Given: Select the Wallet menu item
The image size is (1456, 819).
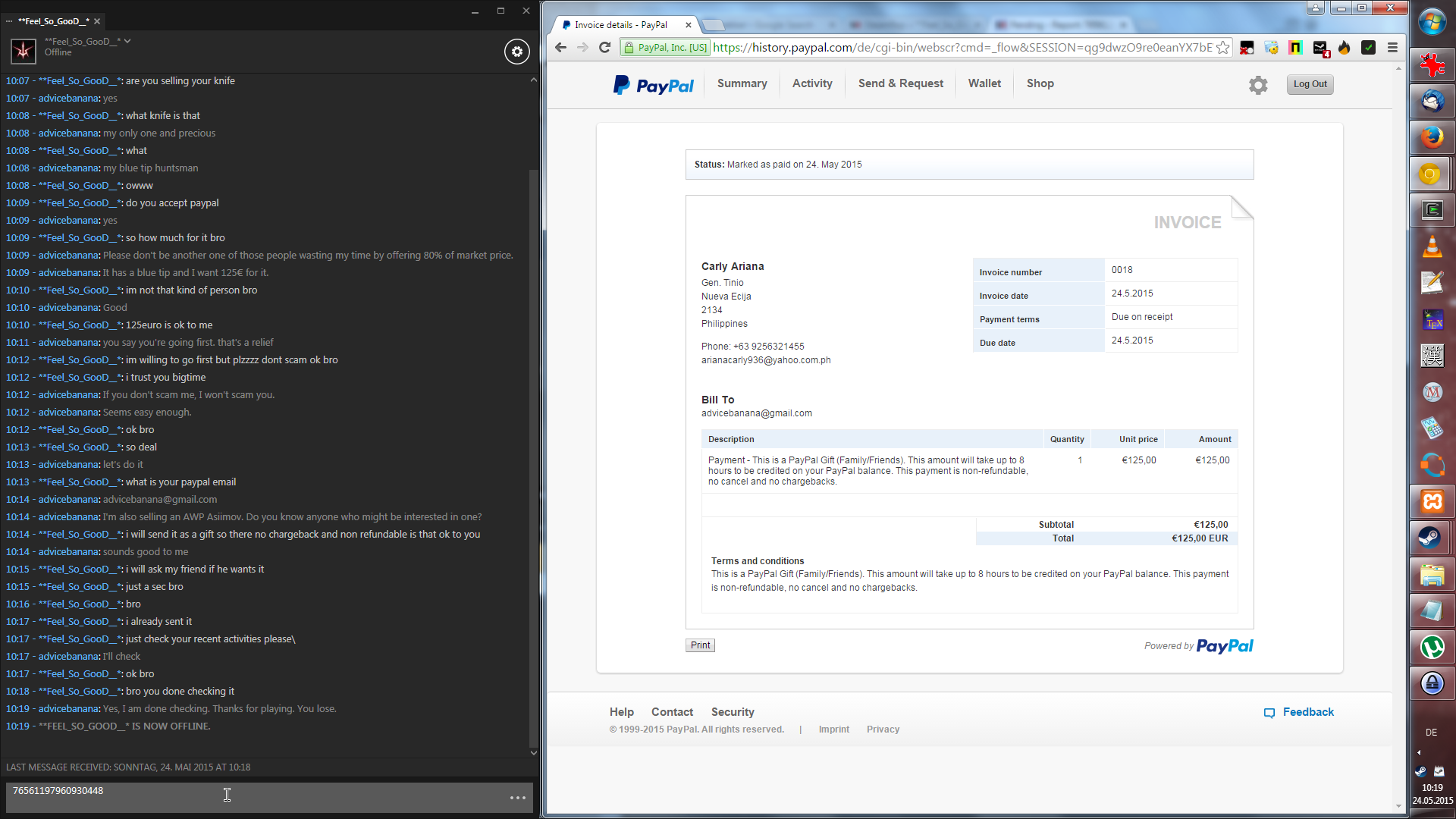Looking at the screenshot, I should point(984,83).
